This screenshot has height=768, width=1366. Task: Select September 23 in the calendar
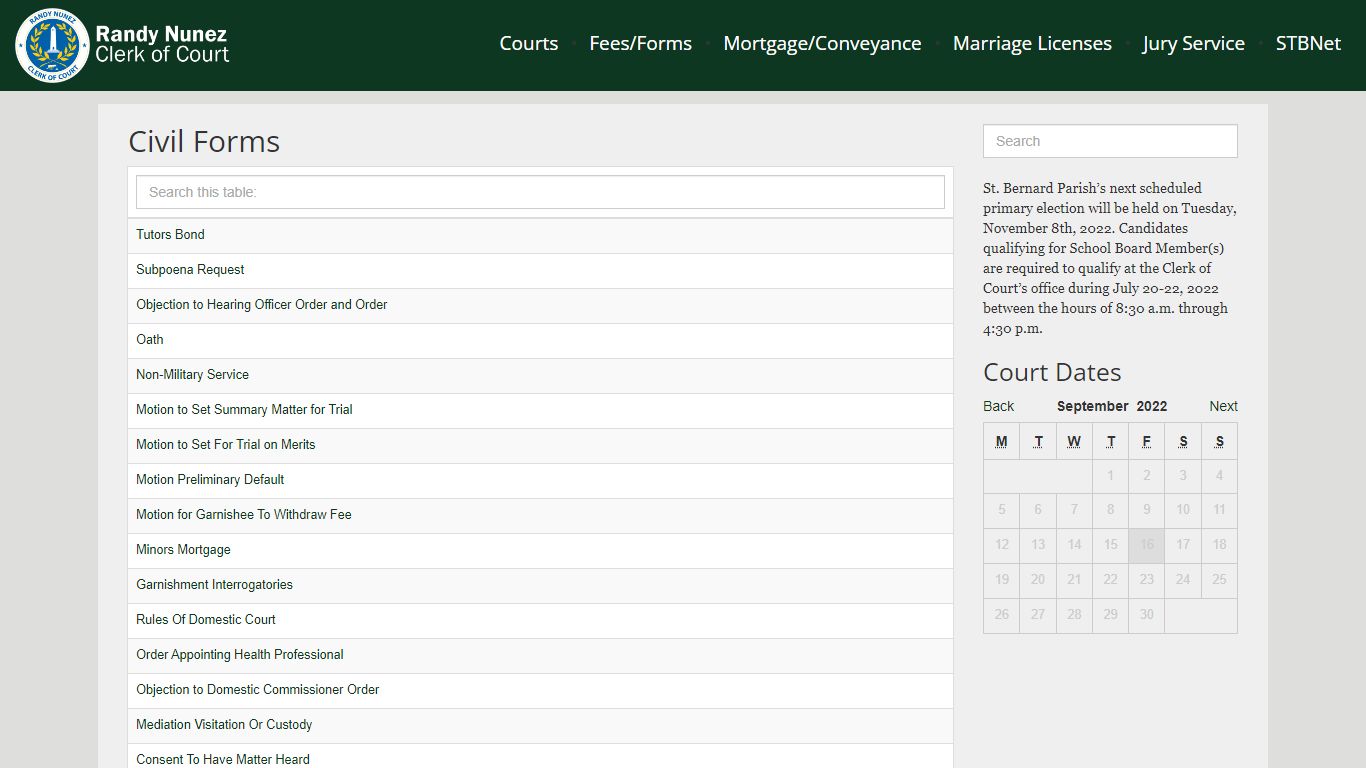tap(1147, 580)
